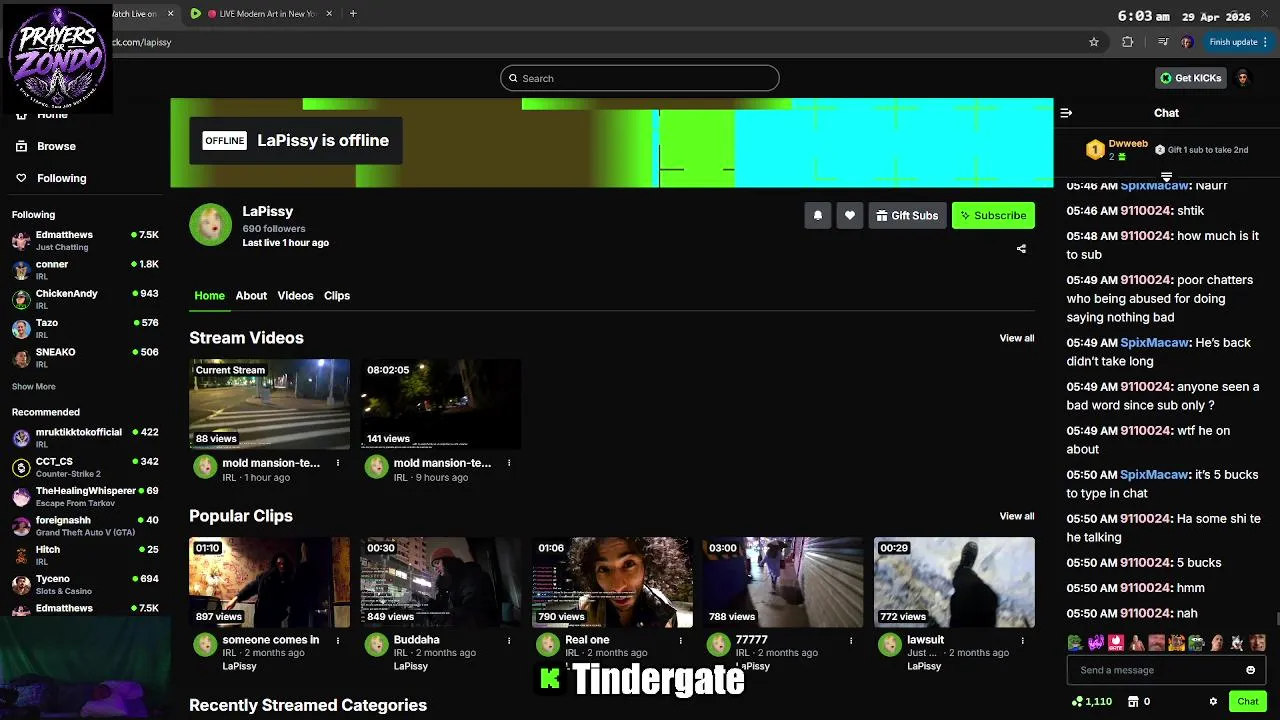Open Following in the left sidebar
This screenshot has width=1280, height=720.
62,178
